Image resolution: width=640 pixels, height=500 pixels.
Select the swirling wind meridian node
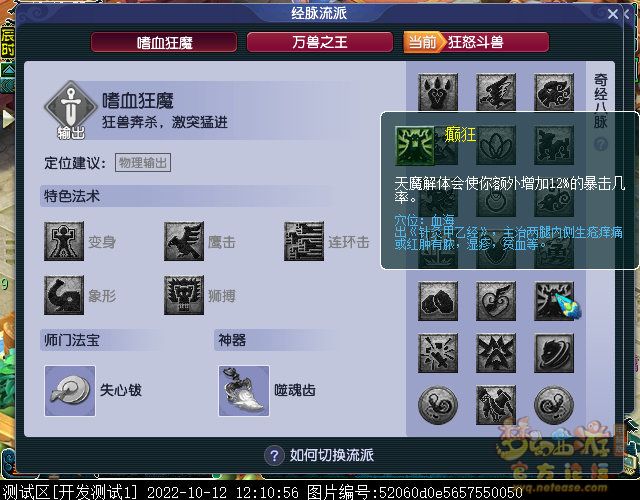554,353
